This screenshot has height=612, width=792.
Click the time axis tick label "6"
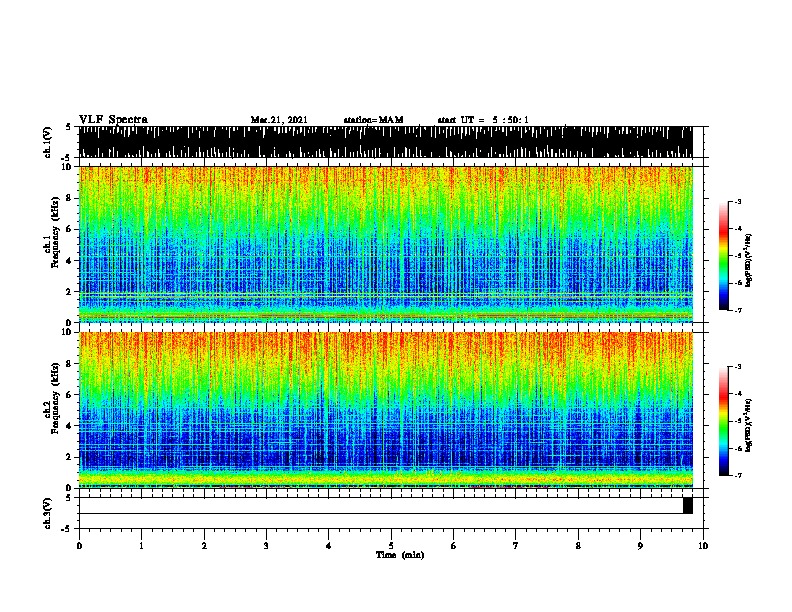[454, 546]
